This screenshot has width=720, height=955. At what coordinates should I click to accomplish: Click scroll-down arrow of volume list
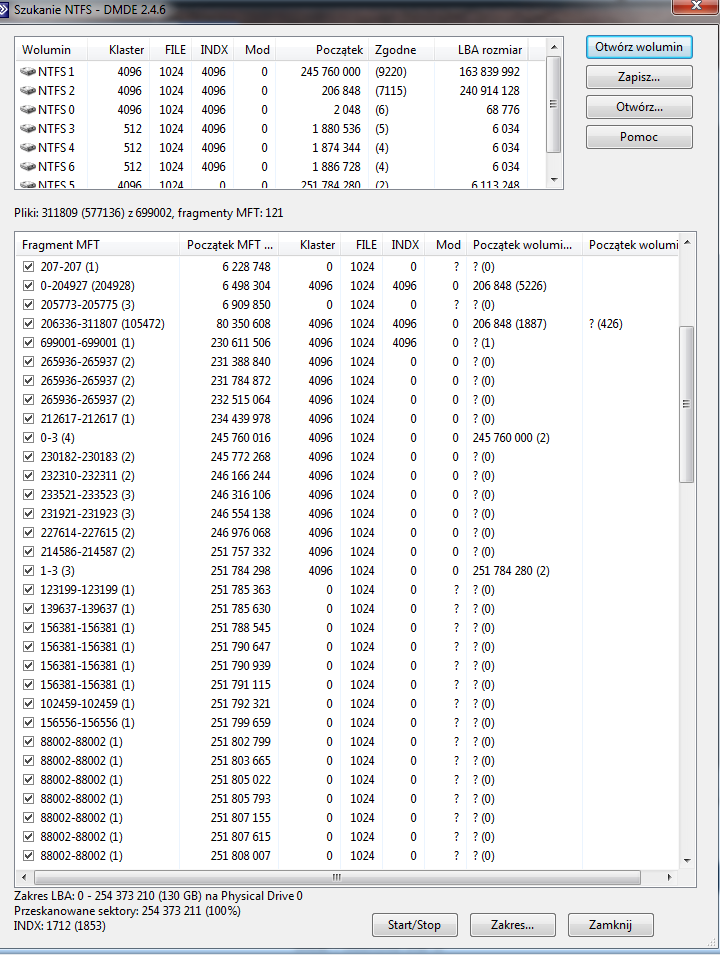pyautogui.click(x=554, y=180)
